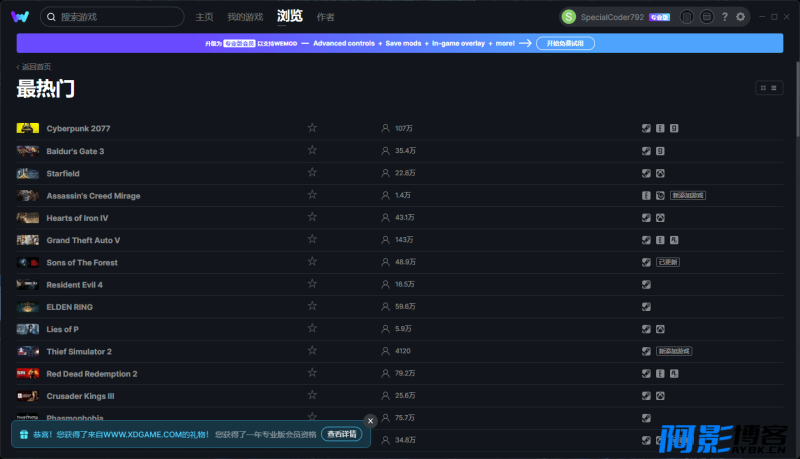The width and height of the screenshot is (800, 459).
Task: Click the Hearts of Iron IV title
Action: (x=77, y=218)
